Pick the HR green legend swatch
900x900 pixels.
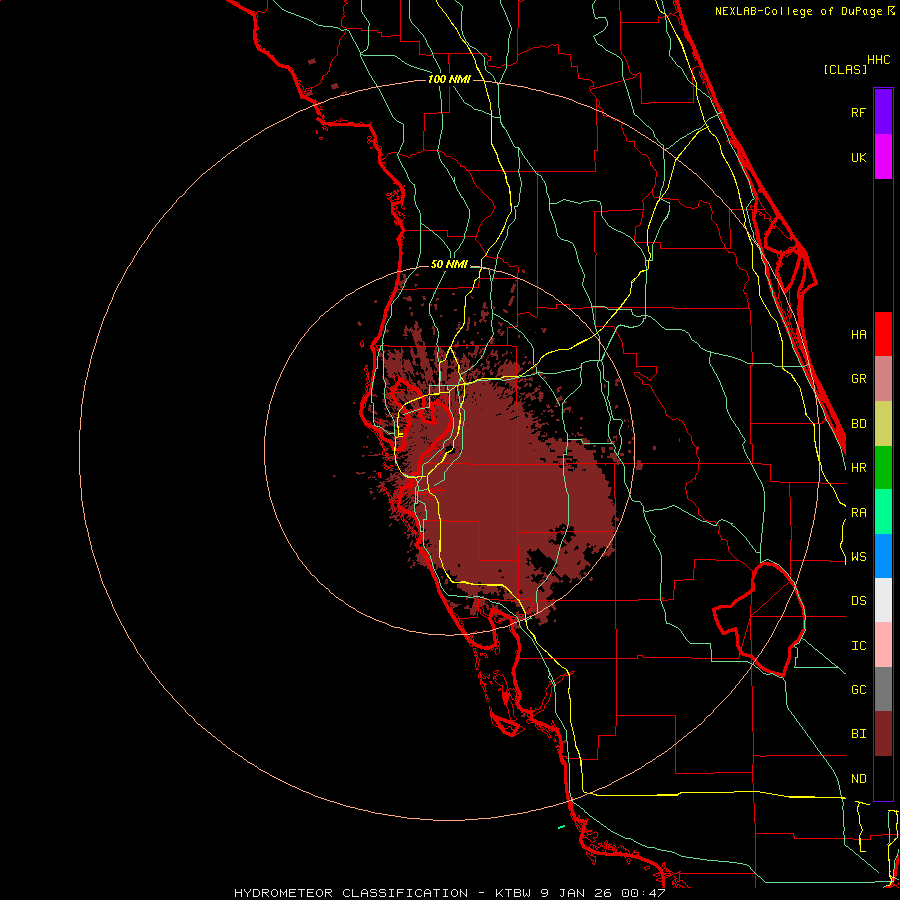[x=883, y=467]
